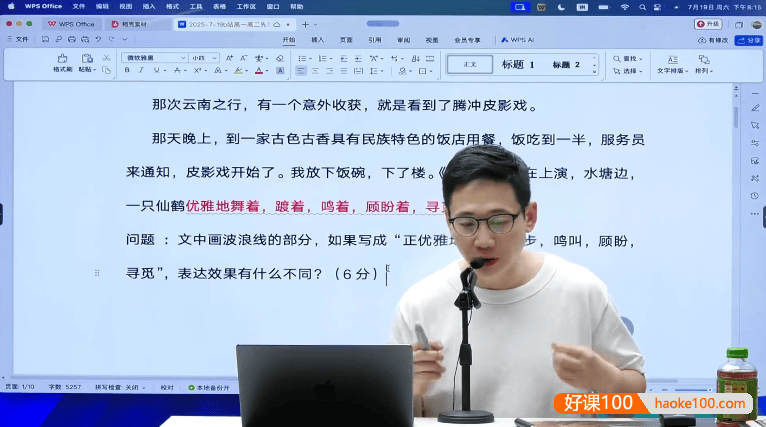This screenshot has width=766, height=427.
Task: Open spell check (拼写检查) status dropdown
Action: [x=120, y=387]
